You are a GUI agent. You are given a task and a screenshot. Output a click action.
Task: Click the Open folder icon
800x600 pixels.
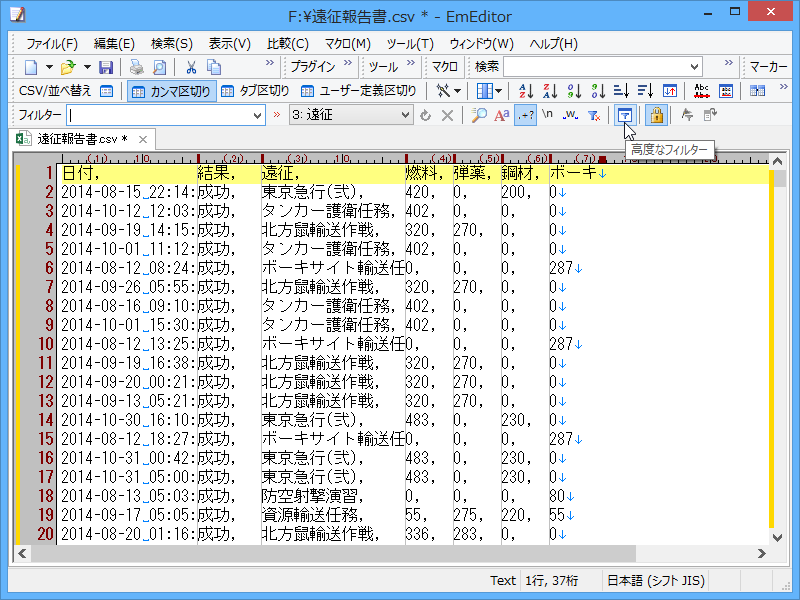point(68,67)
